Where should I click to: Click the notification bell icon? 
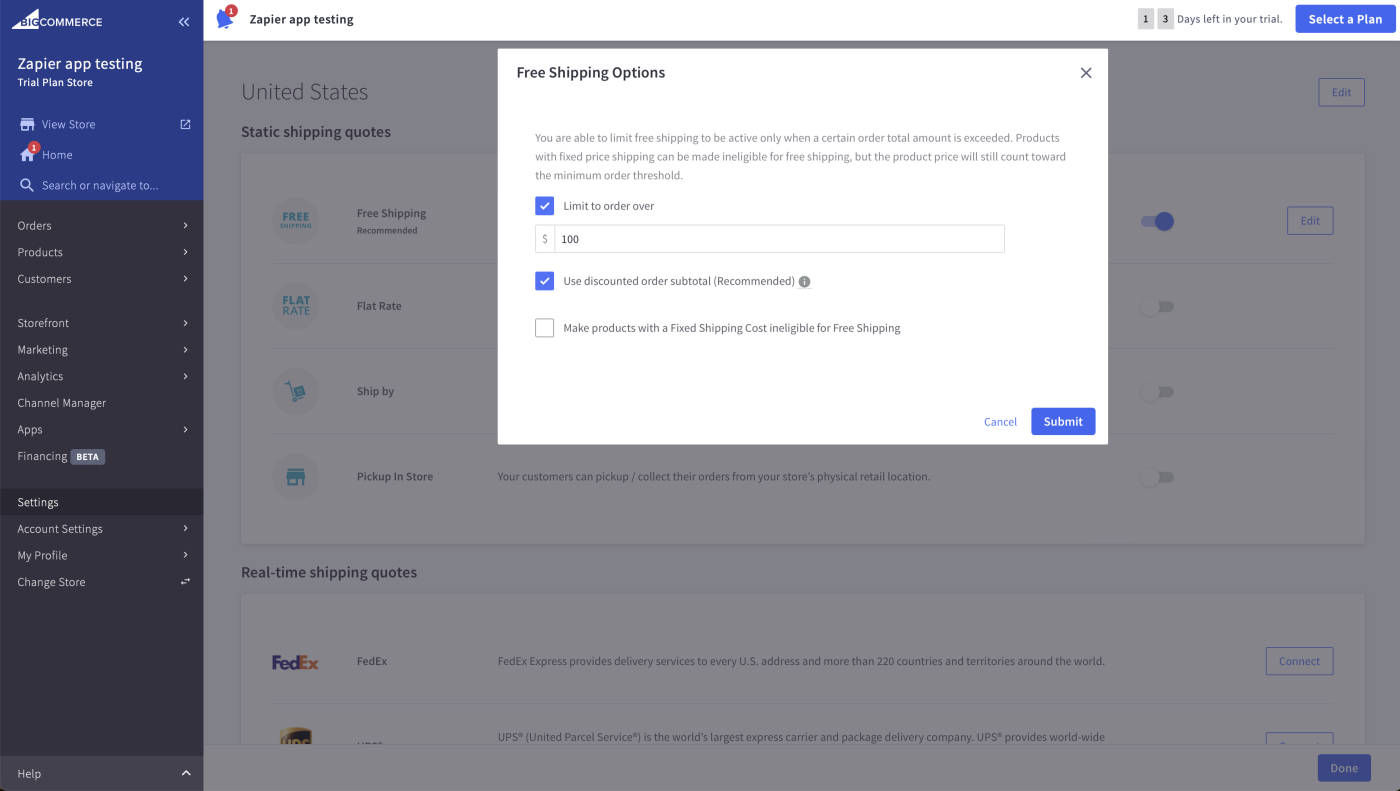point(225,19)
